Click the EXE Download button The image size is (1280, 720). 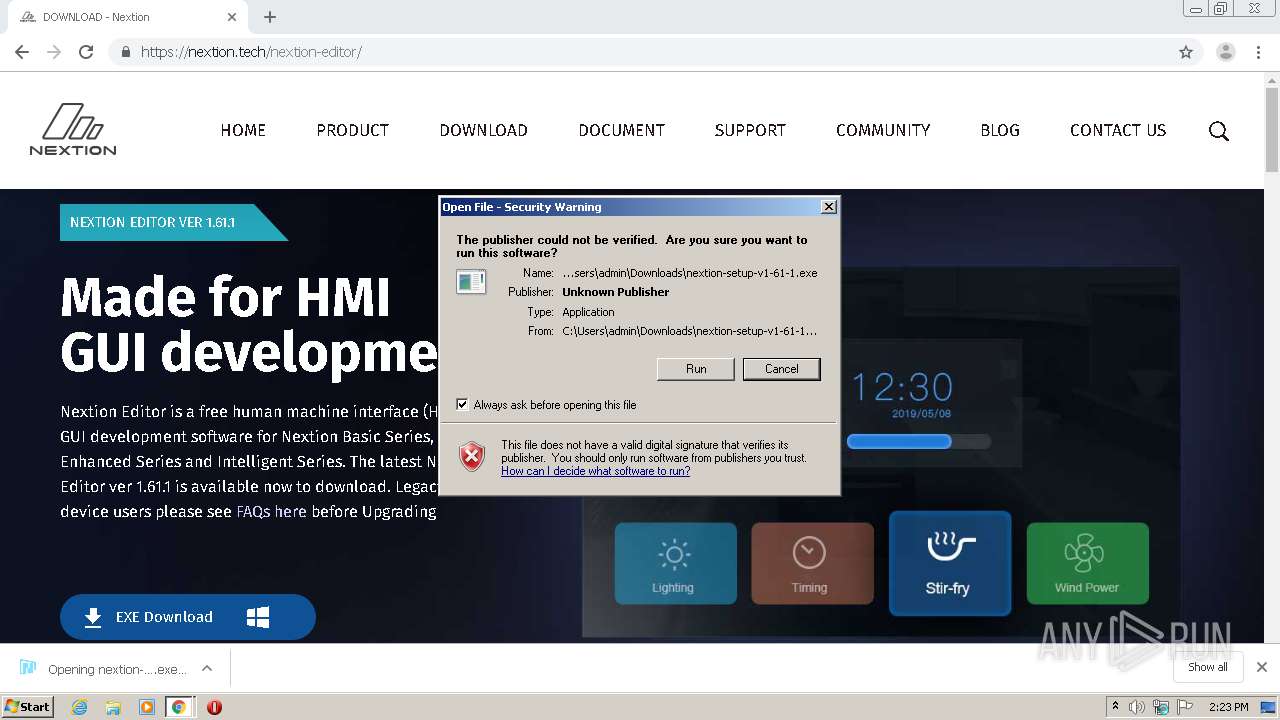[188, 617]
